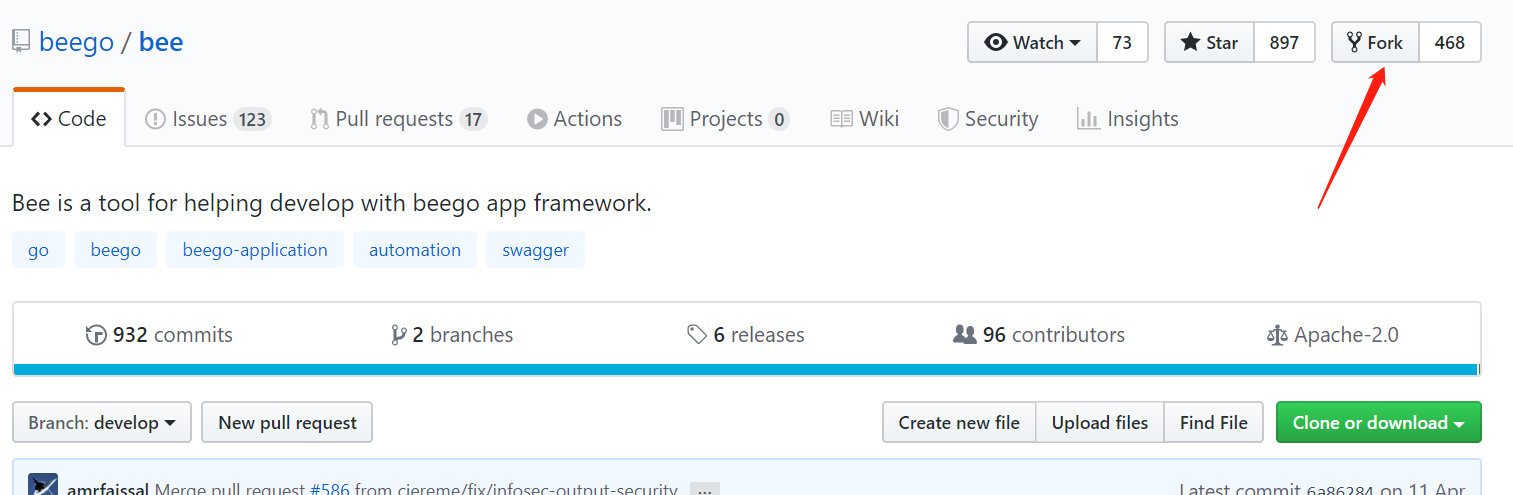Viewport: 1513px width, 495px height.
Task: Select the automation topic tag
Action: pyautogui.click(x=415, y=250)
